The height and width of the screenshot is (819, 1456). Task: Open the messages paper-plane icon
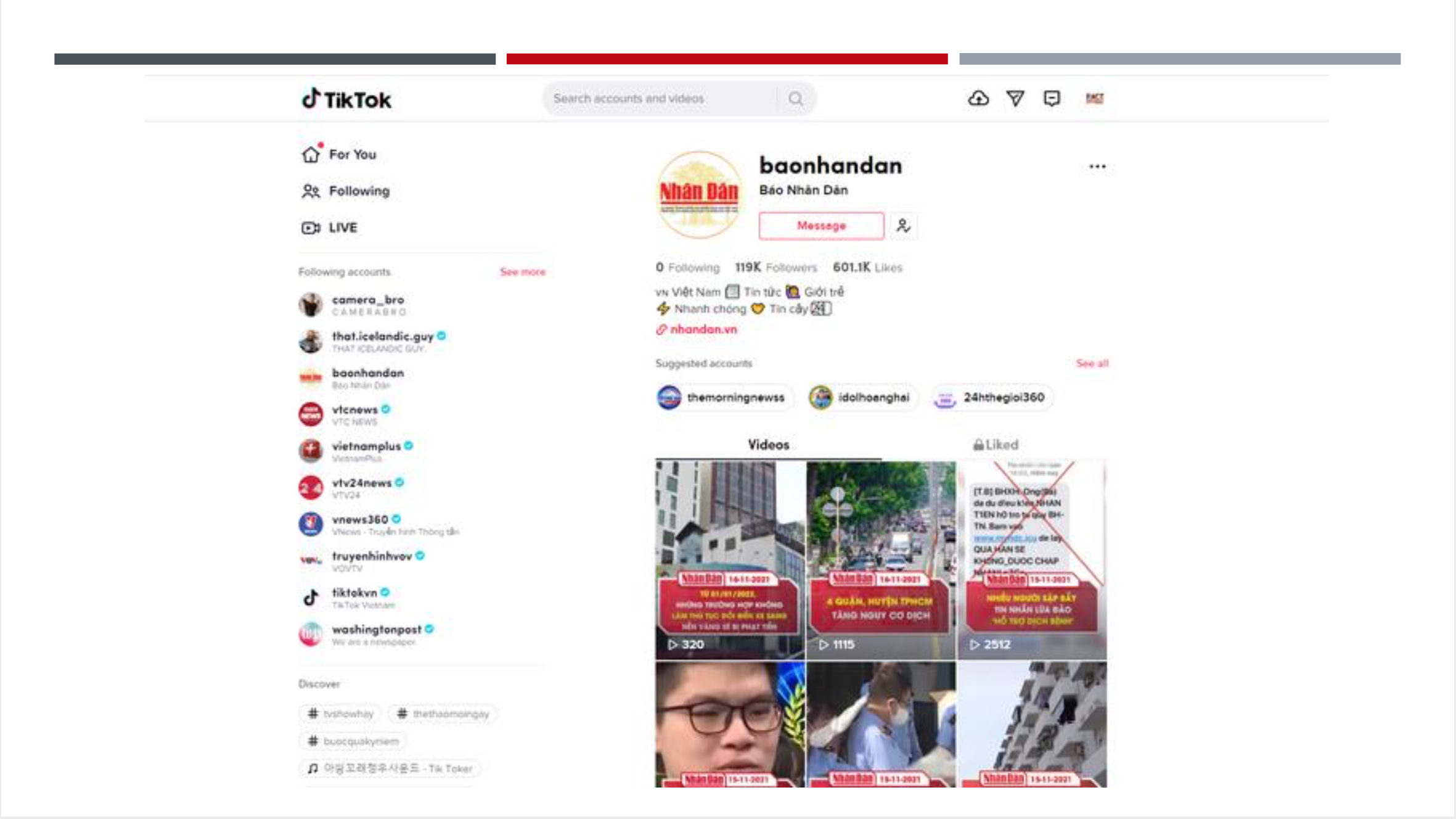(1015, 98)
